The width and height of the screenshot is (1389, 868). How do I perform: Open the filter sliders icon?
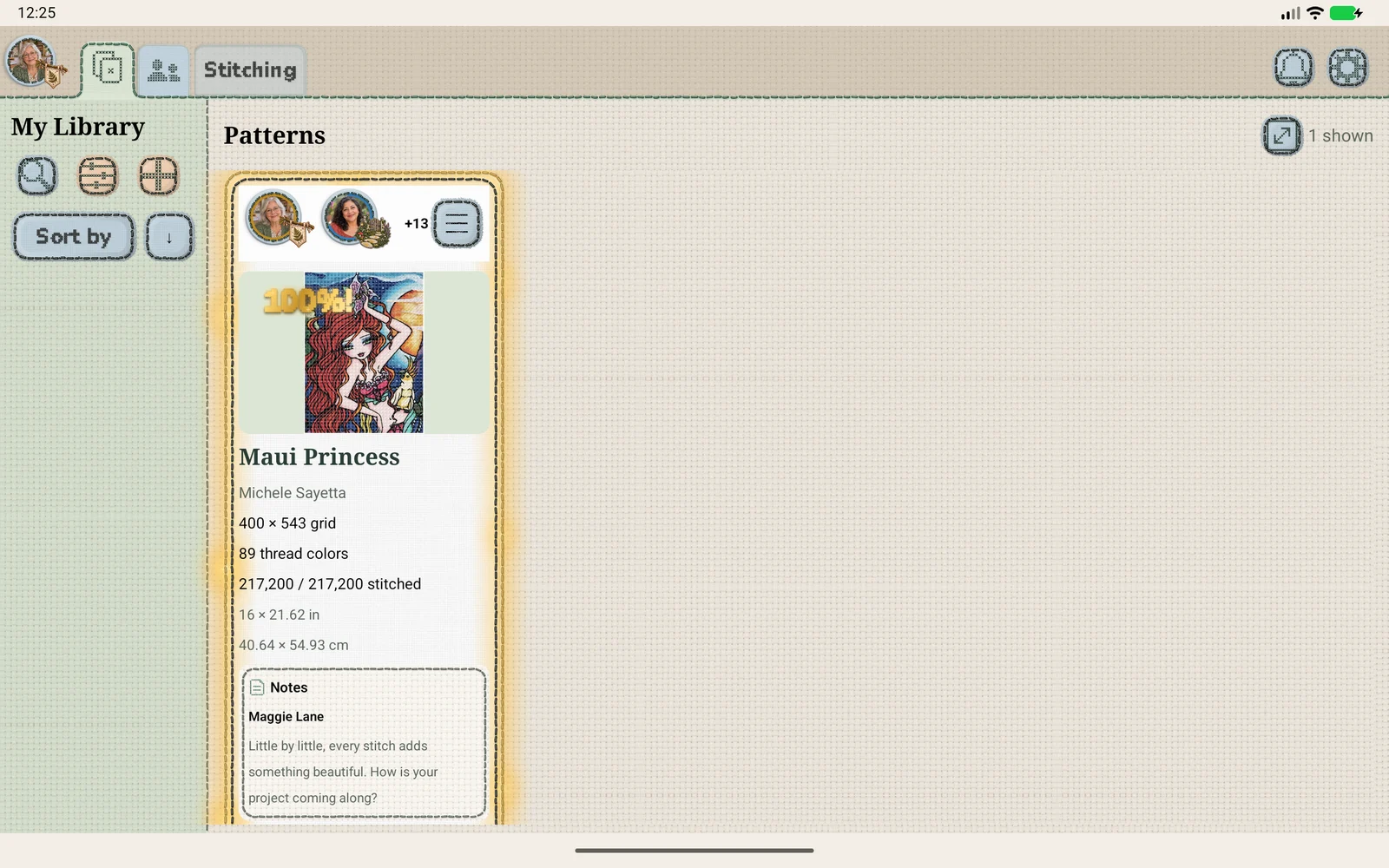tap(97, 176)
